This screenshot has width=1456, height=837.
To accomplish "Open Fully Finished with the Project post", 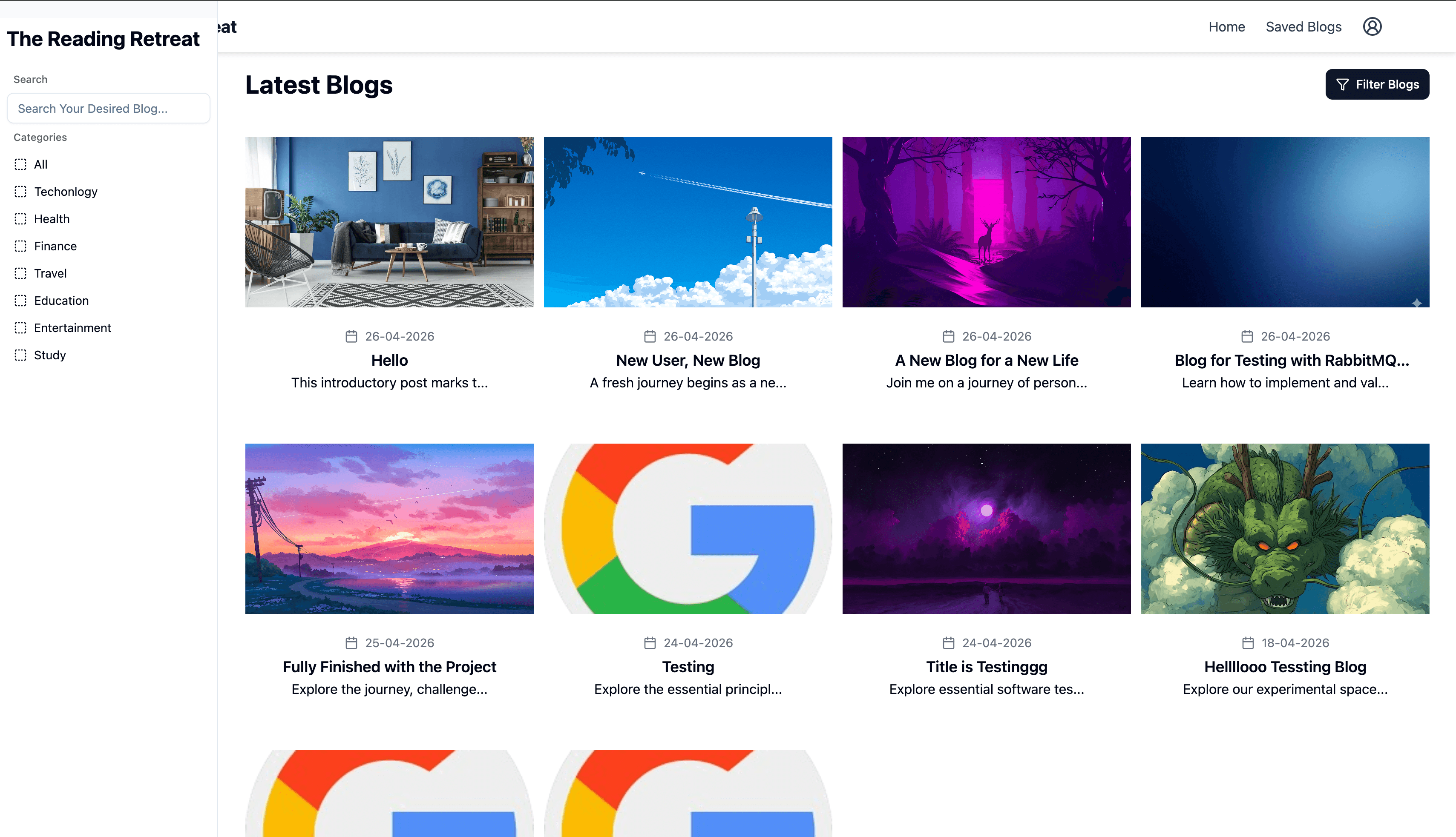I will (389, 667).
